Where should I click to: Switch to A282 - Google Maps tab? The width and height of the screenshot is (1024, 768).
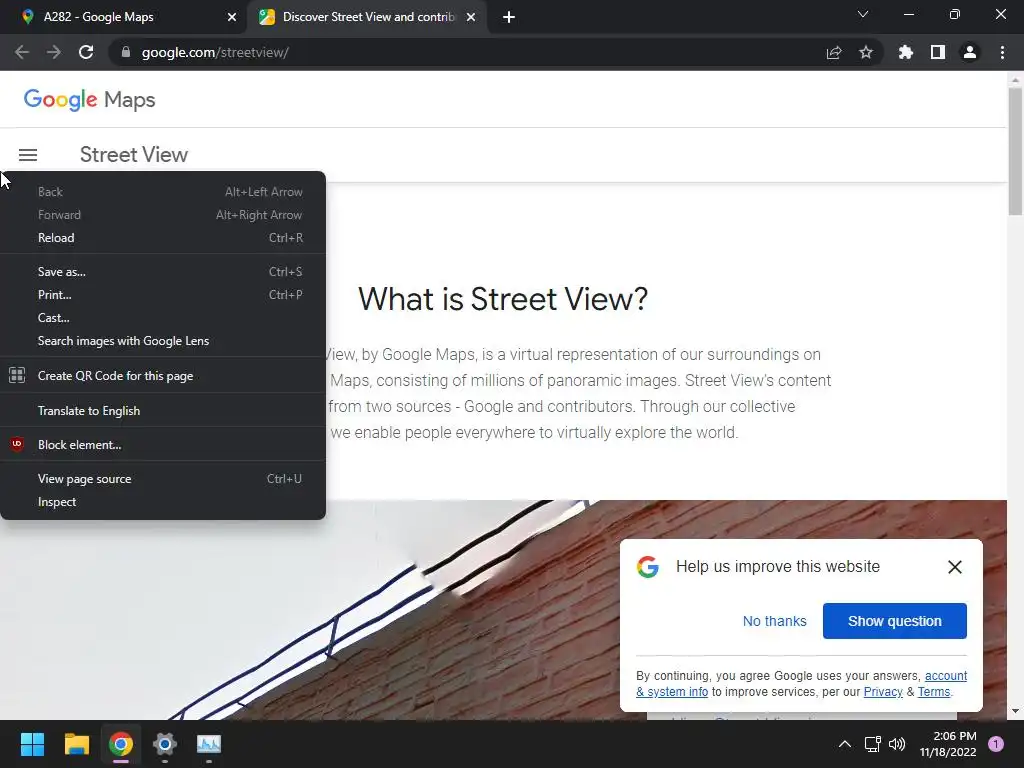pyautogui.click(x=124, y=17)
